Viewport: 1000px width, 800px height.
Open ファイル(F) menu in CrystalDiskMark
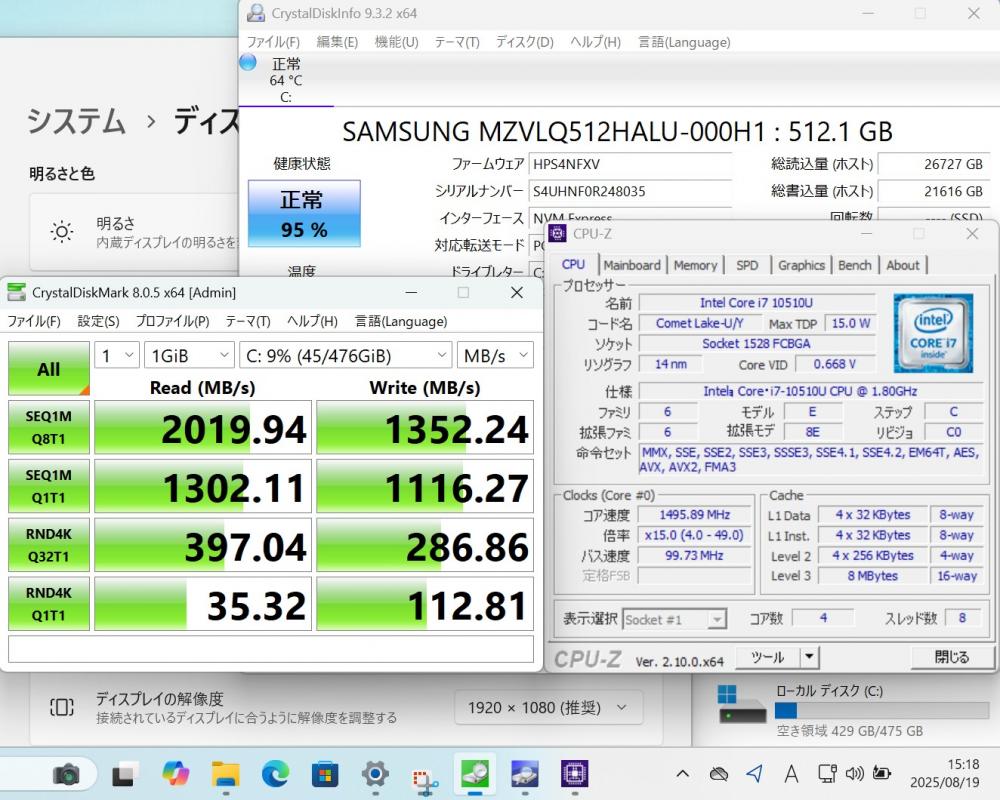pyautogui.click(x=34, y=321)
